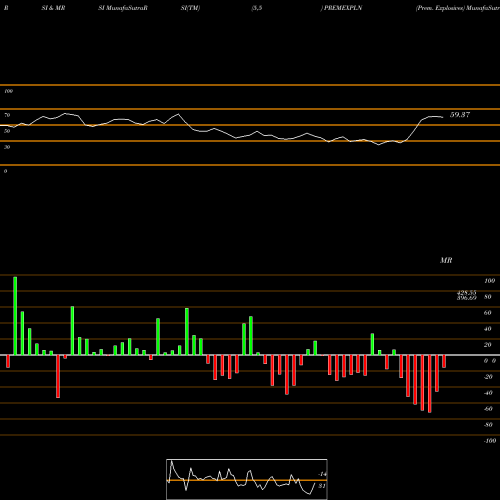Image resolution: width=500 pixels, height=500 pixels.
Task: Click the price value 428.55
Action: (467, 292)
